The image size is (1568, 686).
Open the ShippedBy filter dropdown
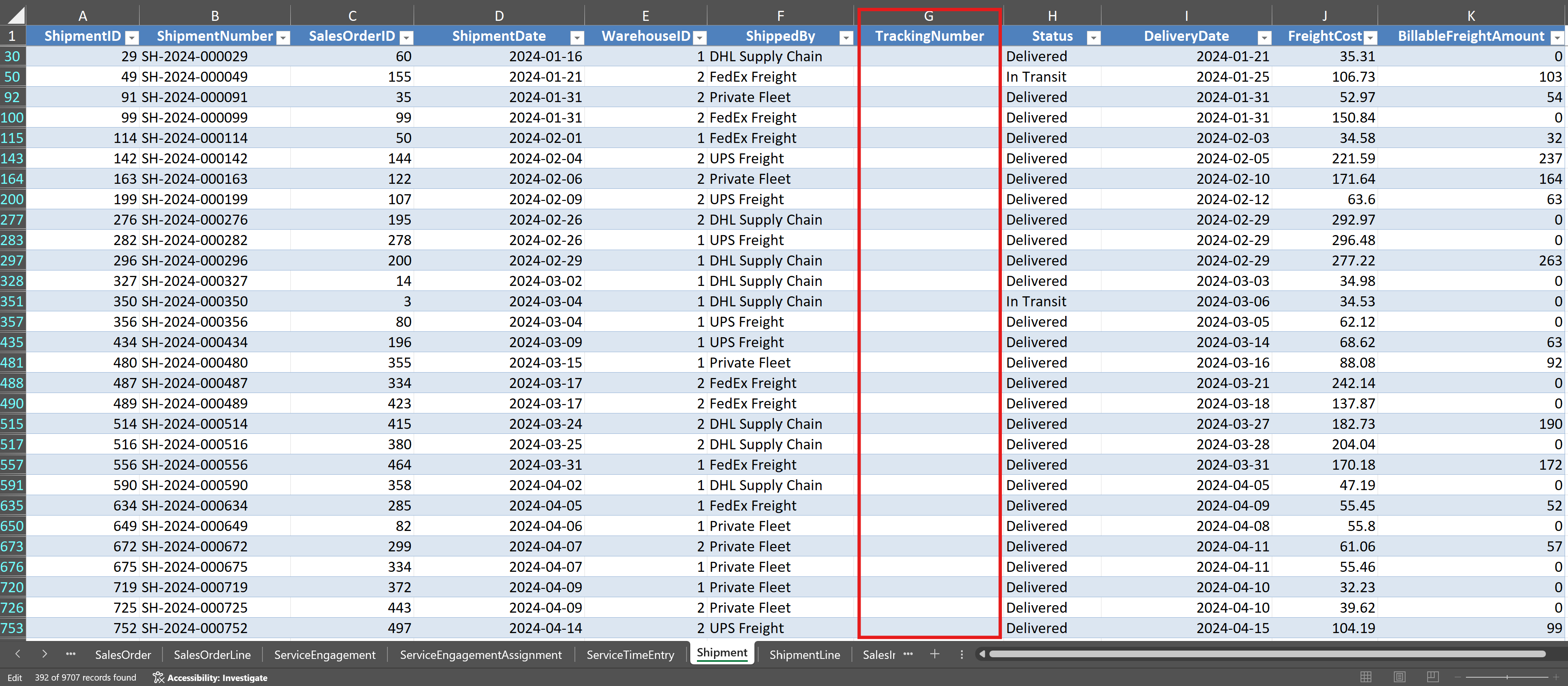point(846,38)
